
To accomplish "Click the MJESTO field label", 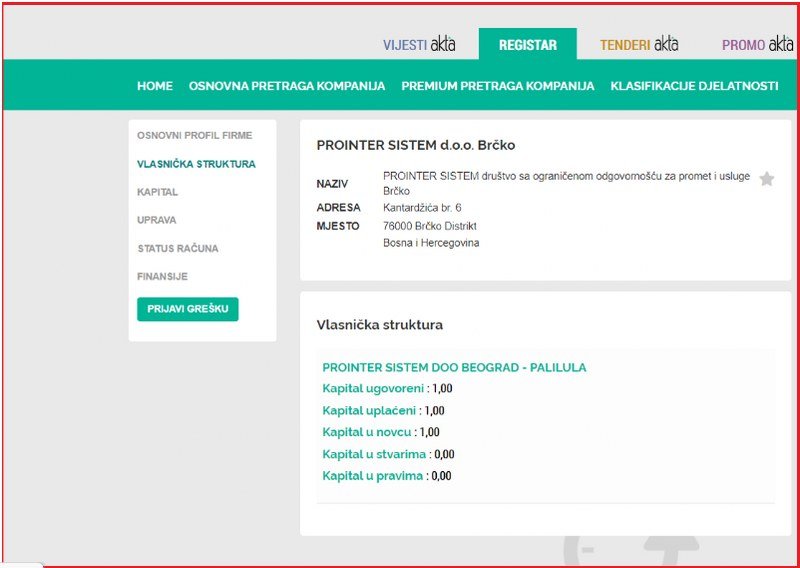I will (x=338, y=226).
